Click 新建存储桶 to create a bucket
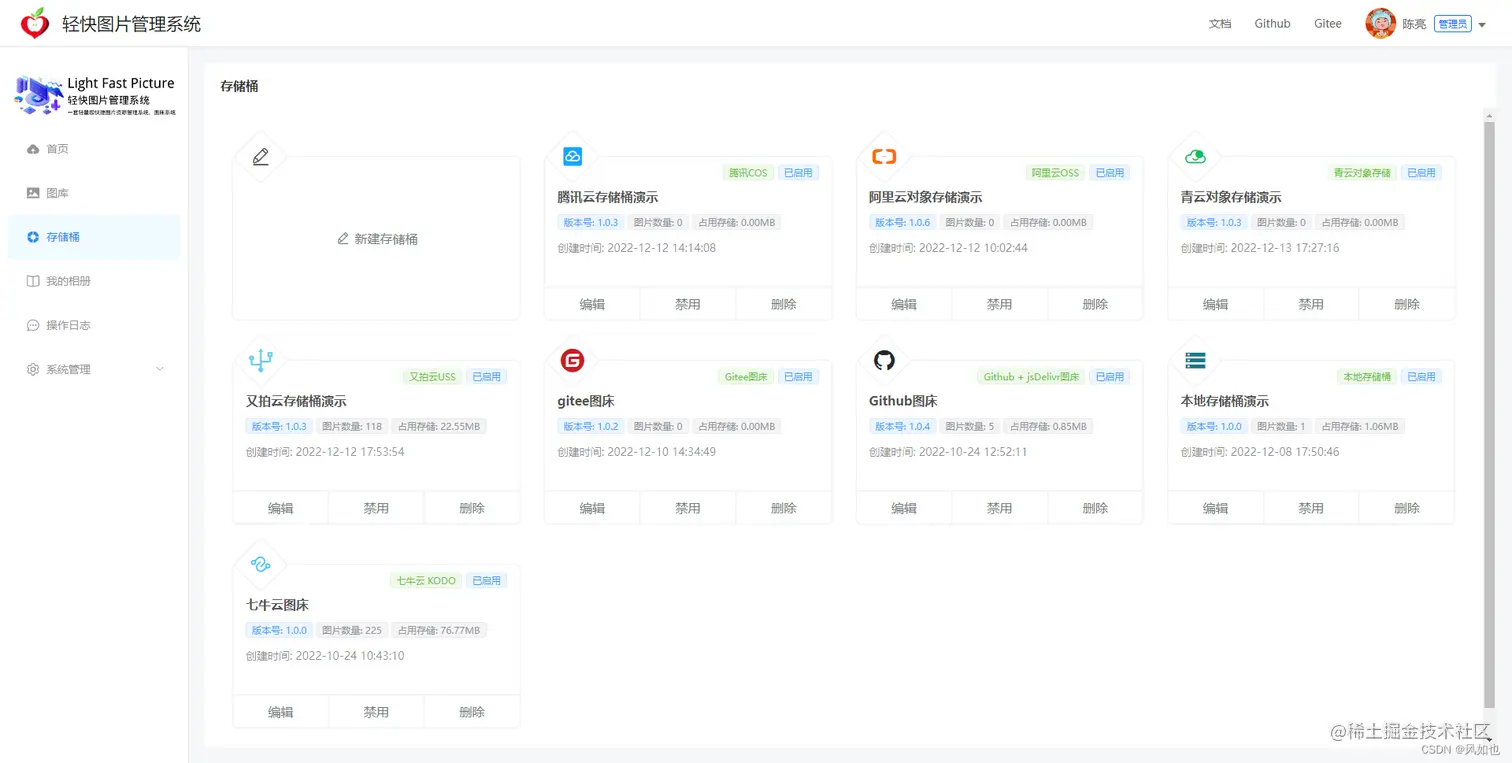This screenshot has width=1512, height=763. (x=375, y=238)
